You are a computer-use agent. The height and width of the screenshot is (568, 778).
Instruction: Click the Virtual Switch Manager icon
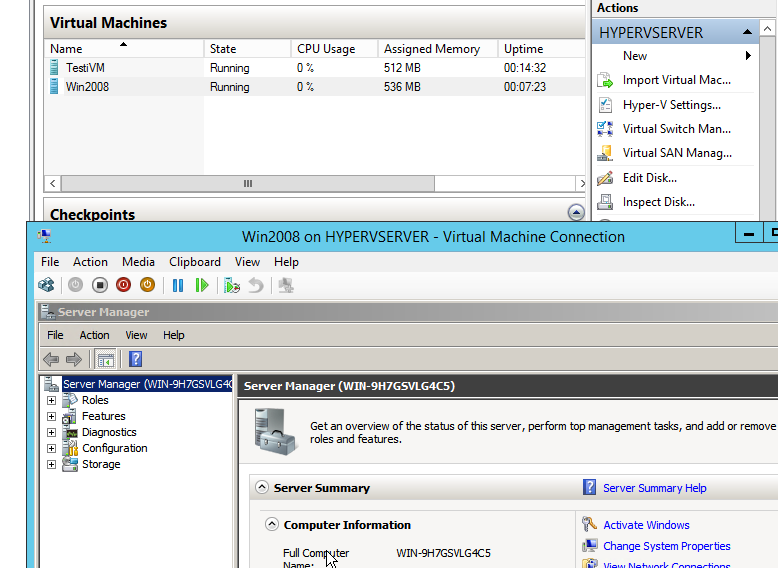pos(605,129)
